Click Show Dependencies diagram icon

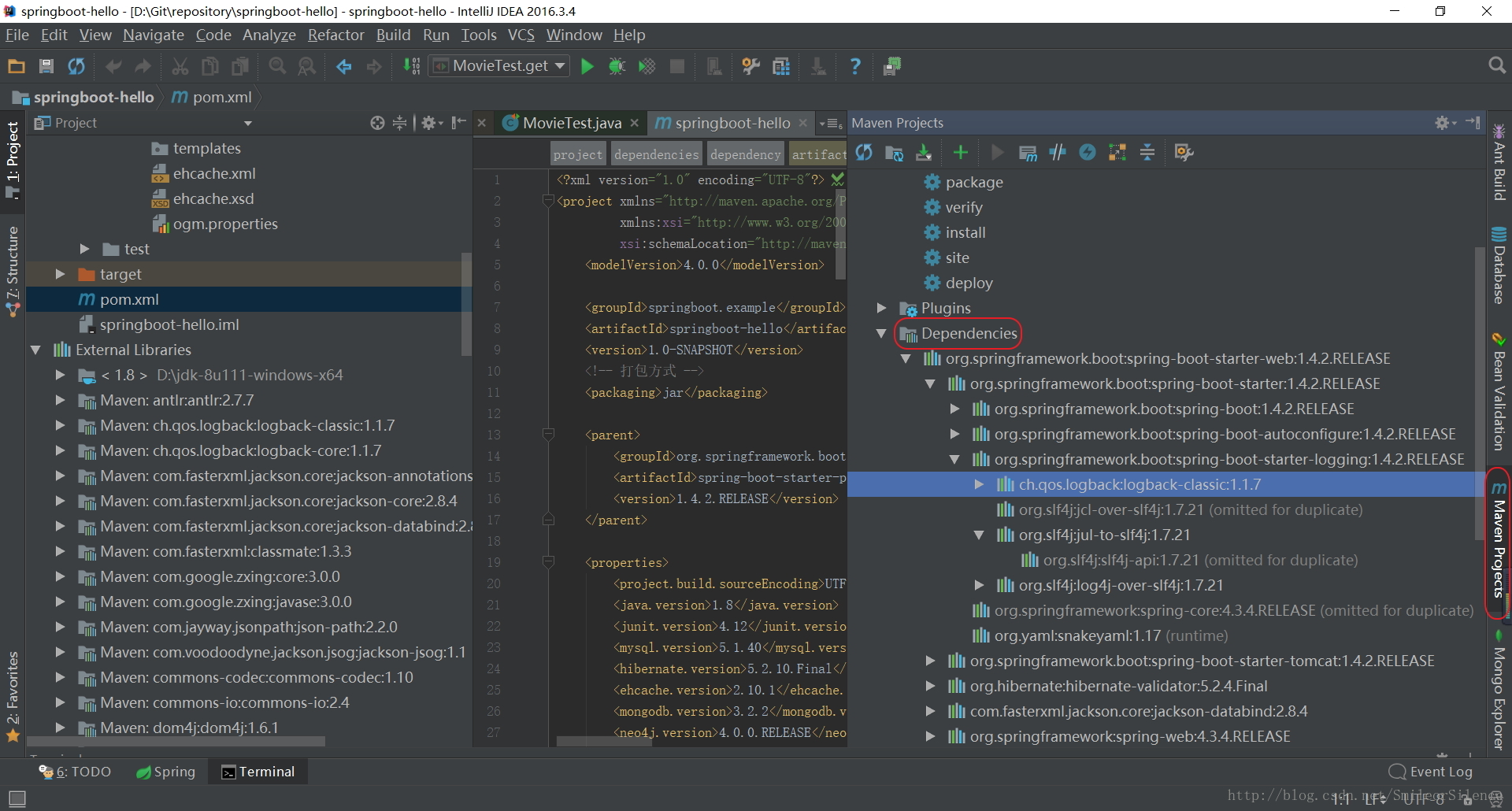pos(1117,152)
